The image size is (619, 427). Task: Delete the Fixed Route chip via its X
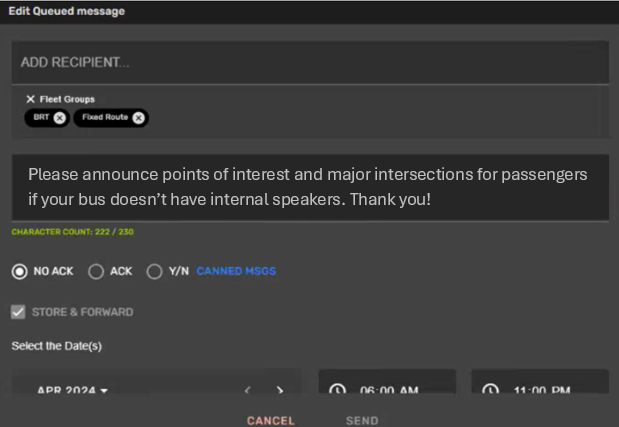(x=138, y=117)
